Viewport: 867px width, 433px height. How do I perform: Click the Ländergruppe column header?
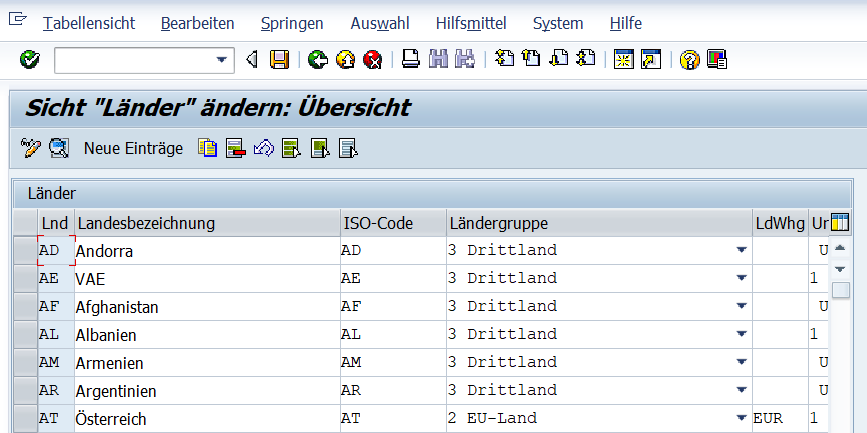599,223
